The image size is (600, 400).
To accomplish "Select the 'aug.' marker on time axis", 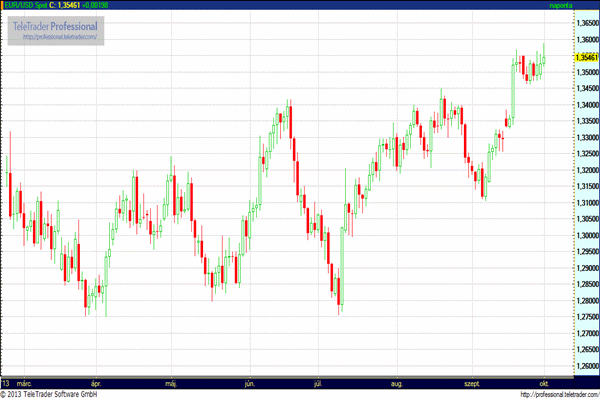I will [397, 383].
